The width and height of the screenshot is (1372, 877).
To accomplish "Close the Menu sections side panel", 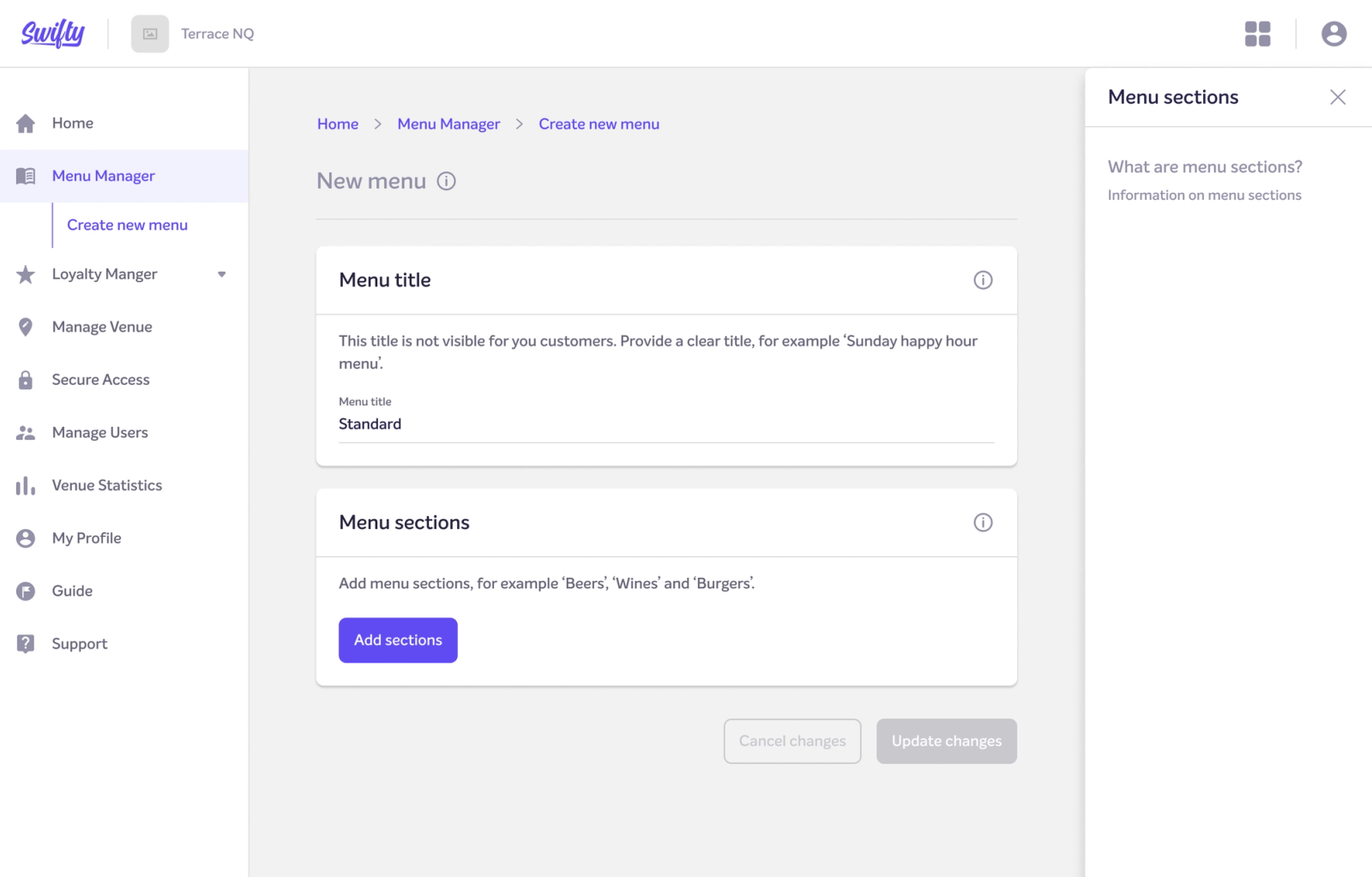I will click(1338, 97).
